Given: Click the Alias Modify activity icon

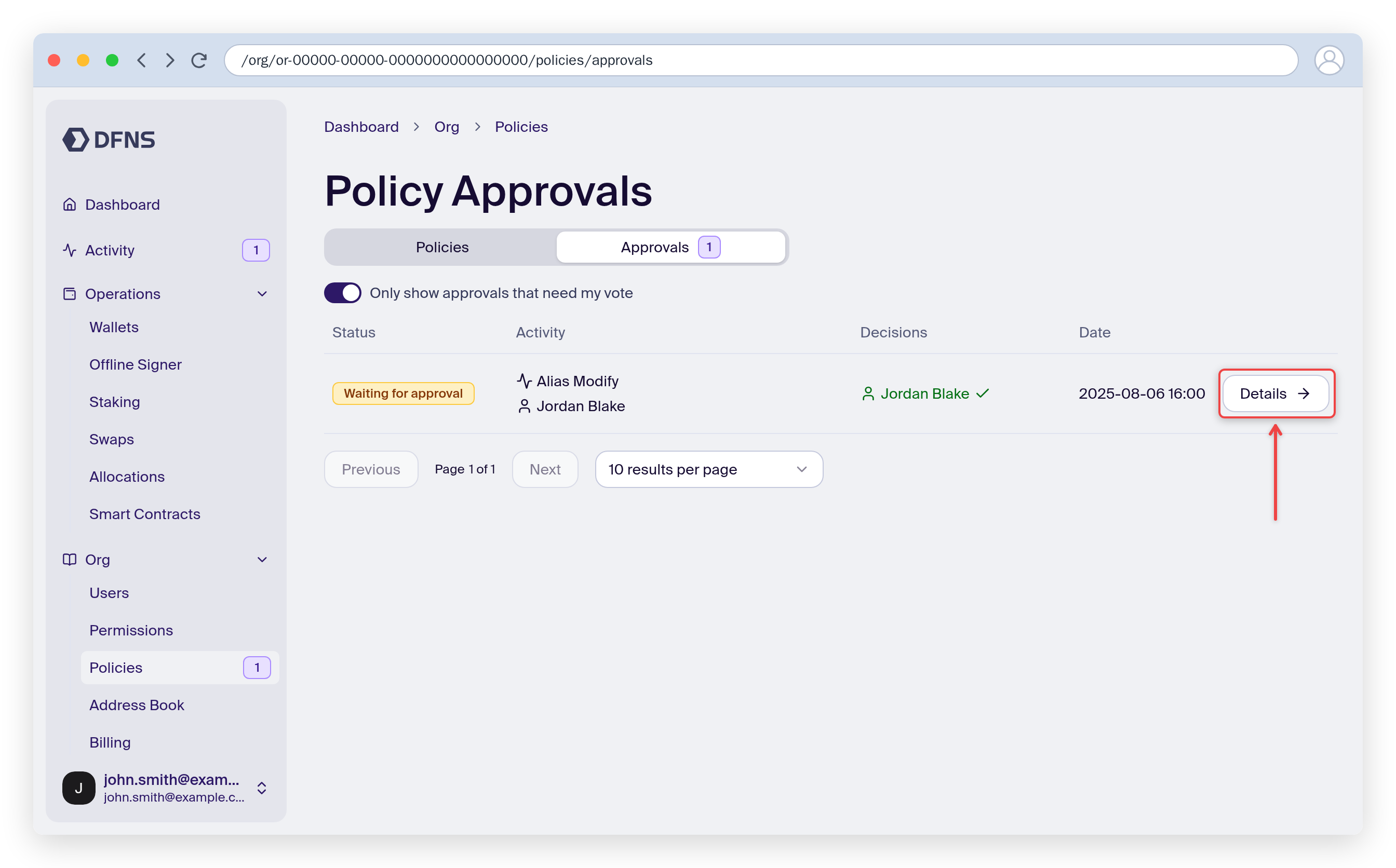Looking at the screenshot, I should click(523, 381).
